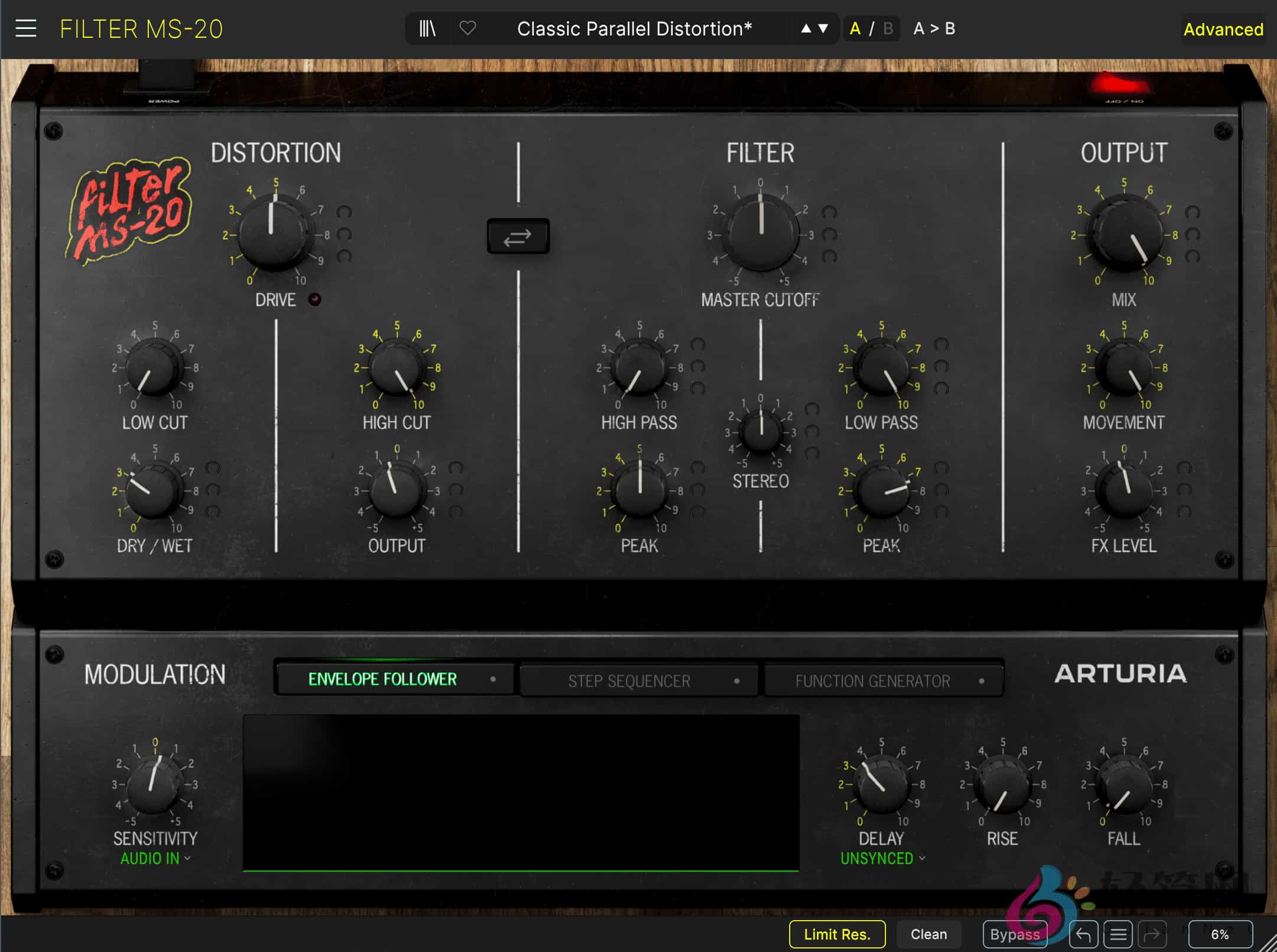Open the preset library browser icon

[427, 28]
